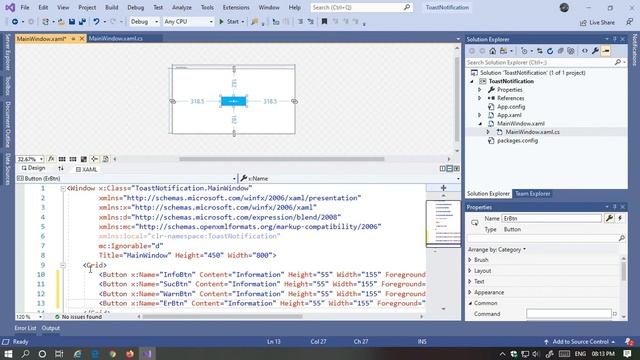This screenshot has width=640, height=360.
Task: Click the Navigate Backward toolbar icon
Action: (x=15, y=22)
